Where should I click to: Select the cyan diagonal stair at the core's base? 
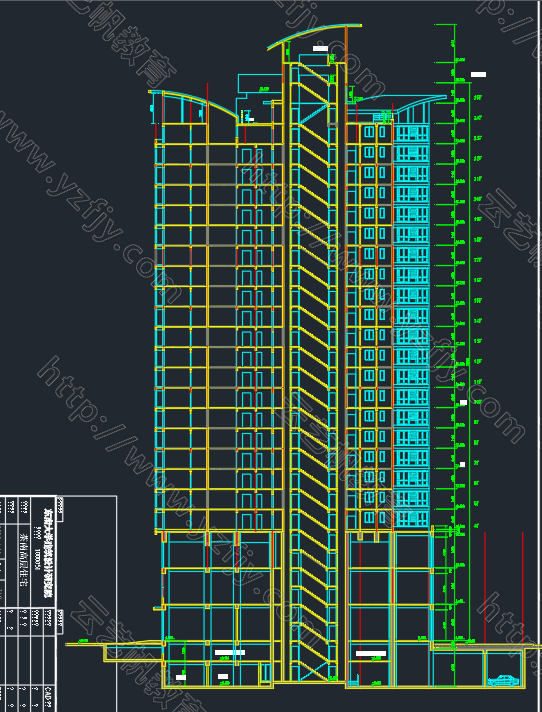click(313, 671)
